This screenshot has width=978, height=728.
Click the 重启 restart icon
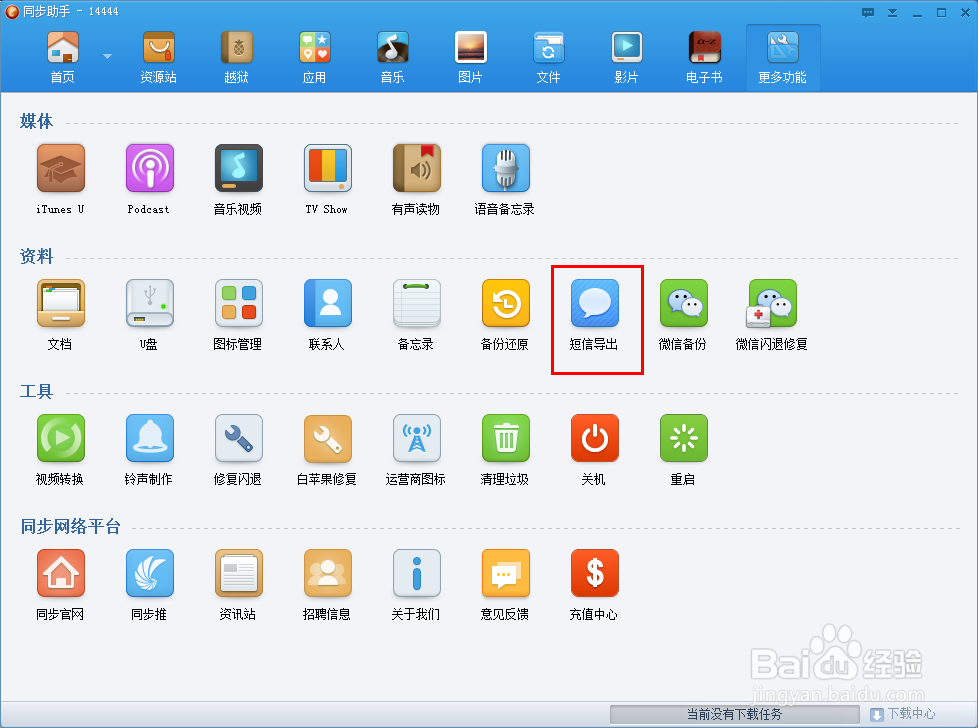tap(684, 438)
